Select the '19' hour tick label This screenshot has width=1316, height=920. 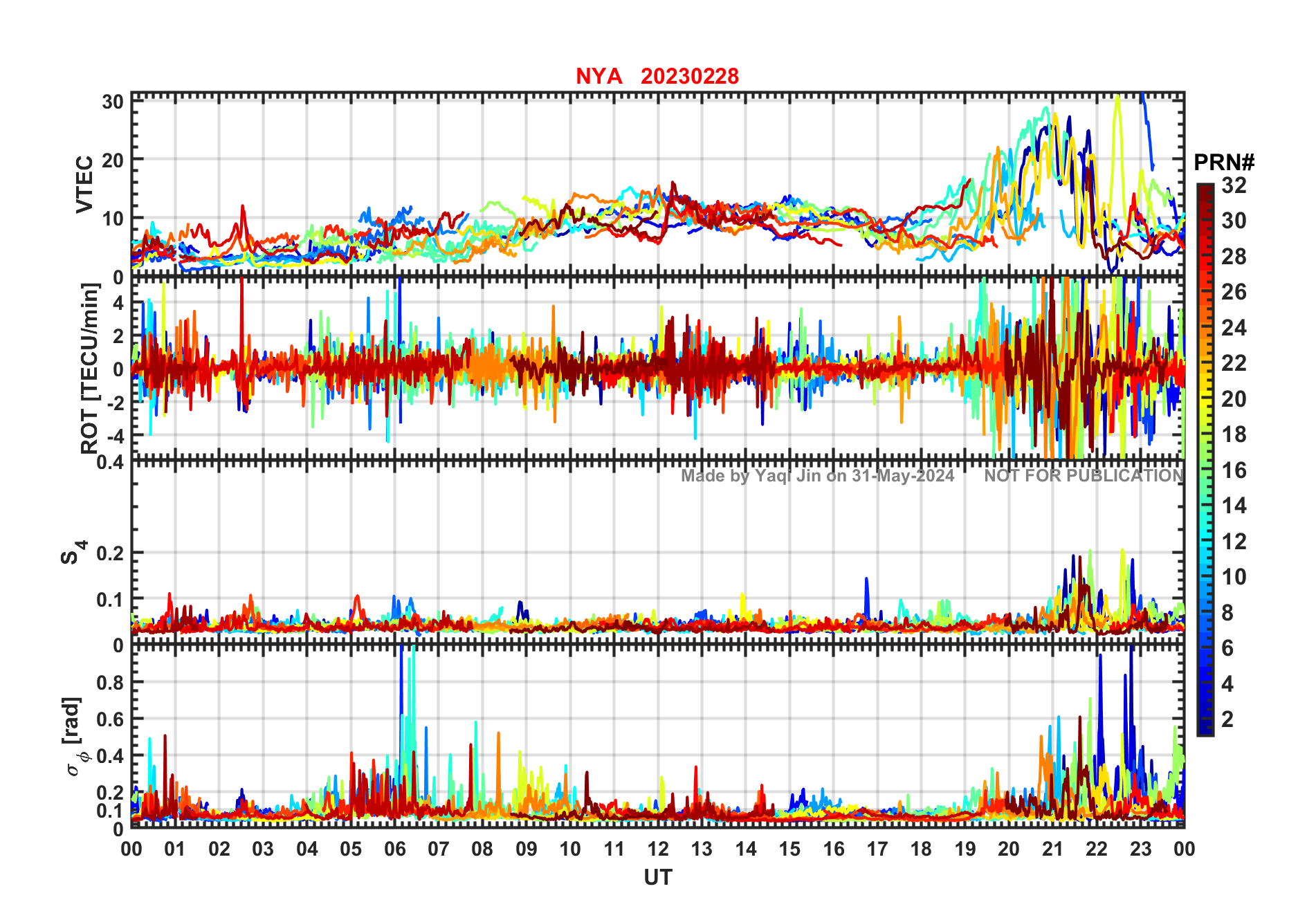coord(965,849)
